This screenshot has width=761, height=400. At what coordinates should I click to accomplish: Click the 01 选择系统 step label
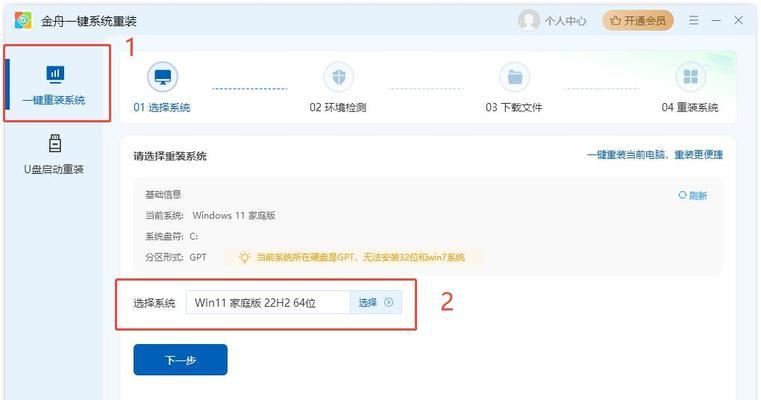(x=162, y=107)
